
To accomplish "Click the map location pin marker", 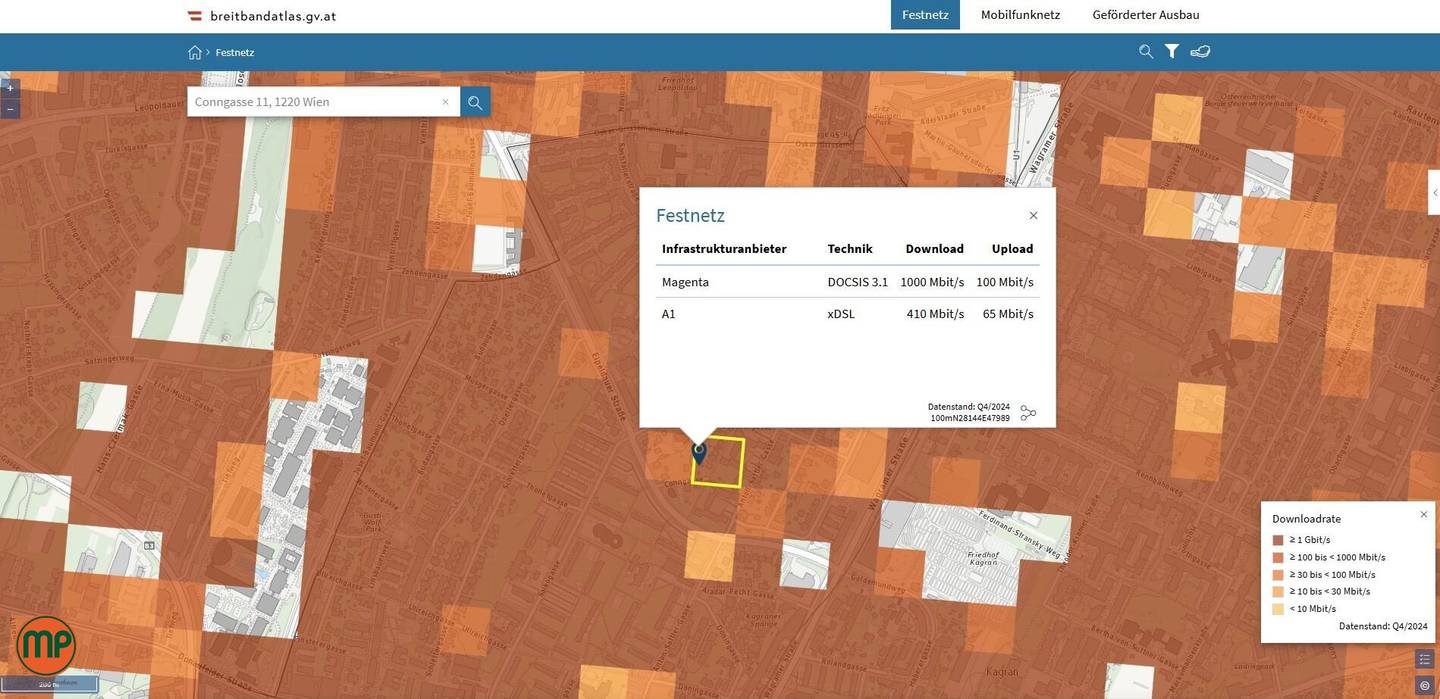I will click(699, 453).
